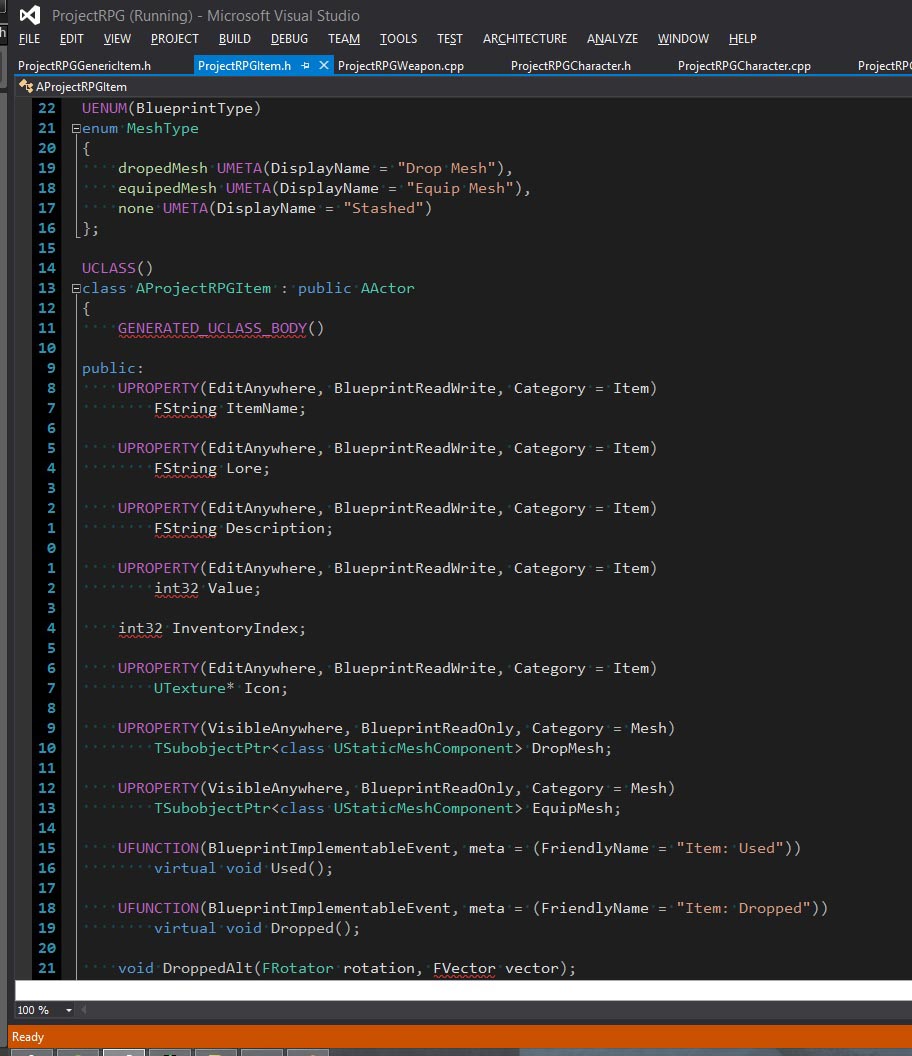Collapse the class AProjectRPGItem block
912x1056 pixels.
75,289
